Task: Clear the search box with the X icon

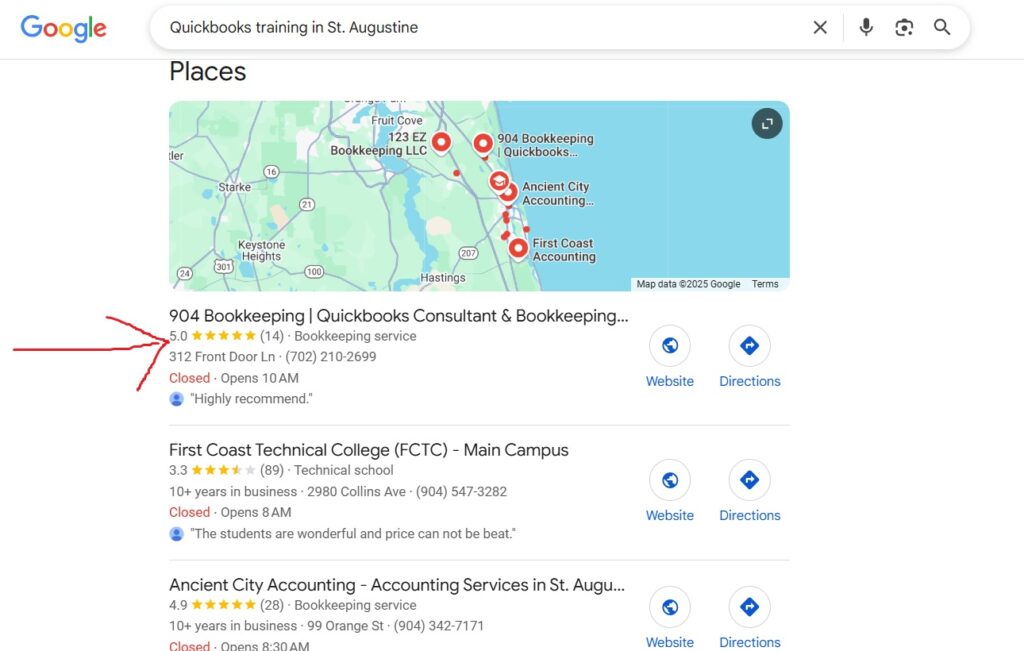Action: click(820, 27)
